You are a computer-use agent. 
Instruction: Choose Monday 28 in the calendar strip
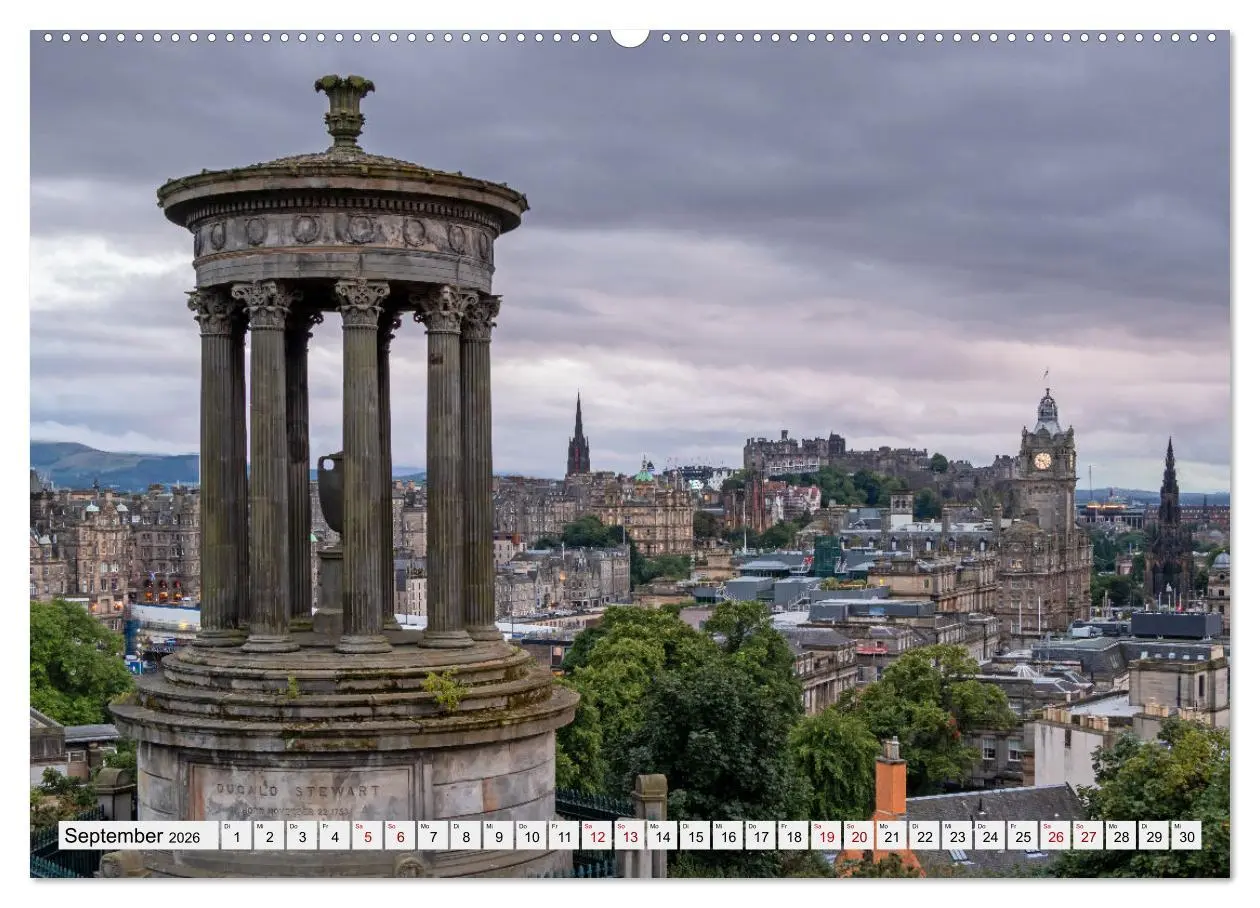click(x=1121, y=836)
